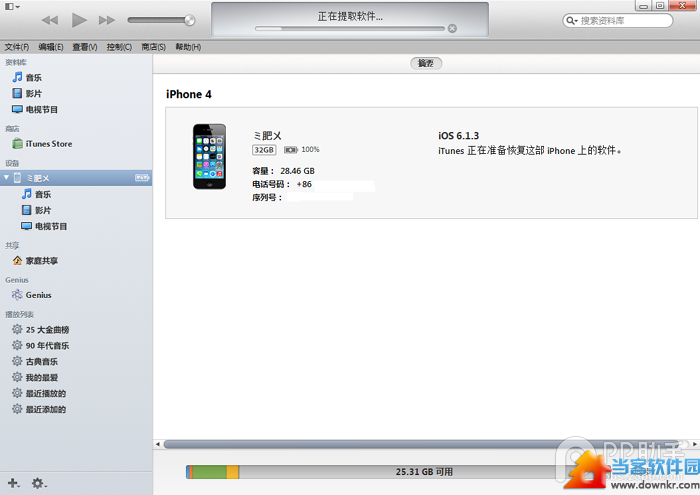This screenshot has width=700, height=495.
Task: Click the search library field
Action: (x=618, y=21)
